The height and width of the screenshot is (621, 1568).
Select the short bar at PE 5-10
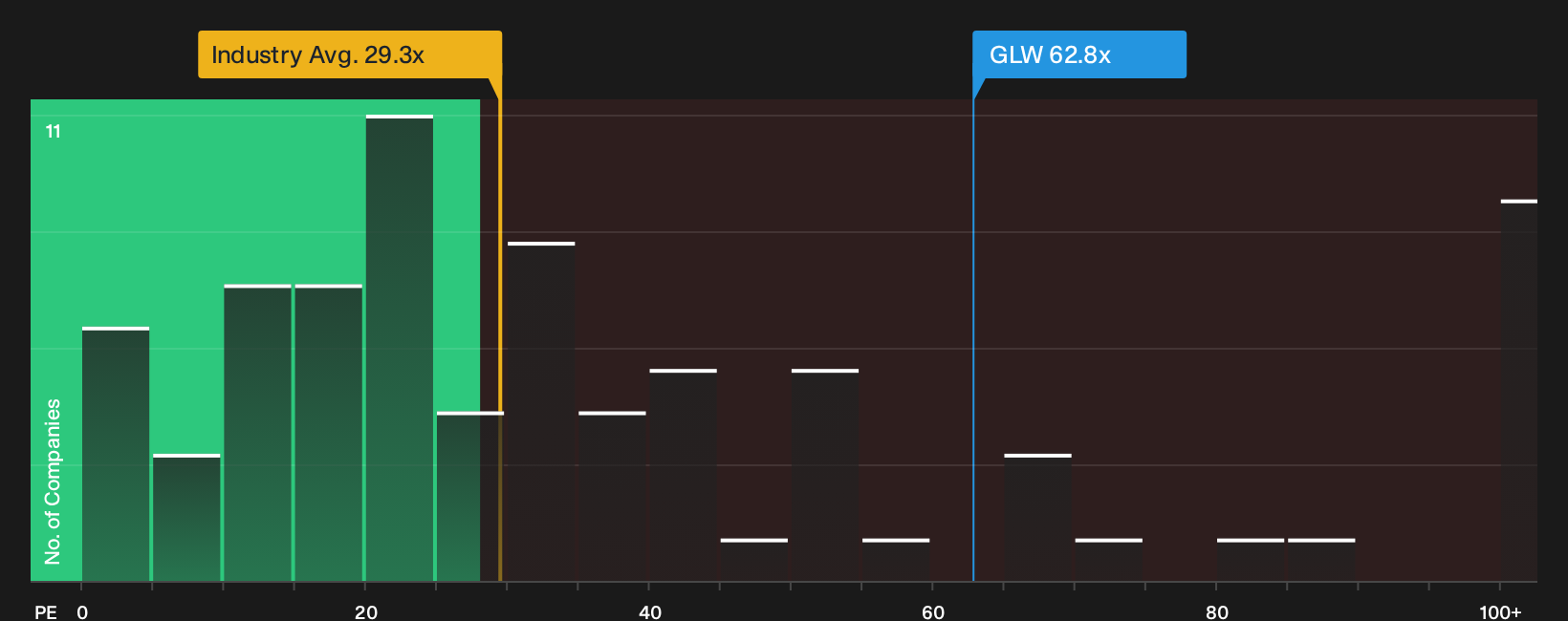point(186,518)
